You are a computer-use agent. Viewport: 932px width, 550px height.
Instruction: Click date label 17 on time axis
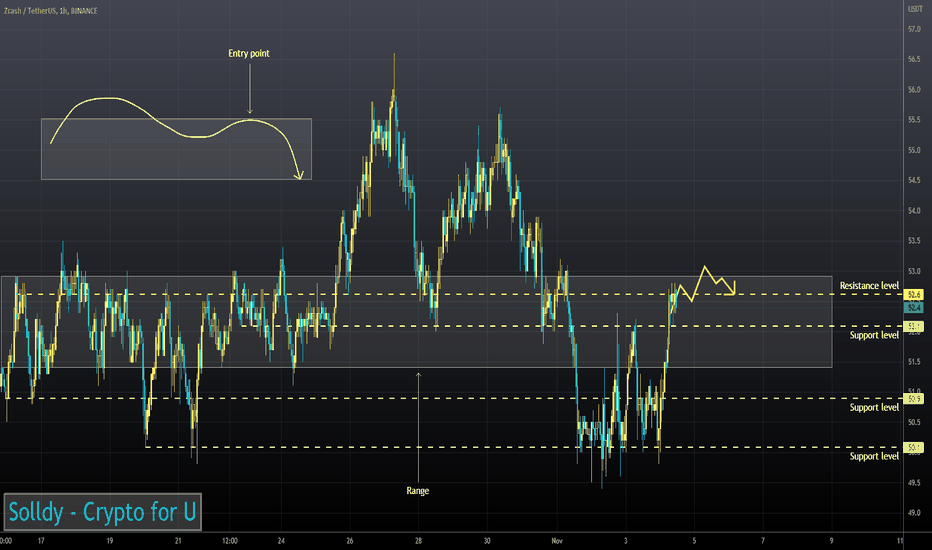point(41,541)
